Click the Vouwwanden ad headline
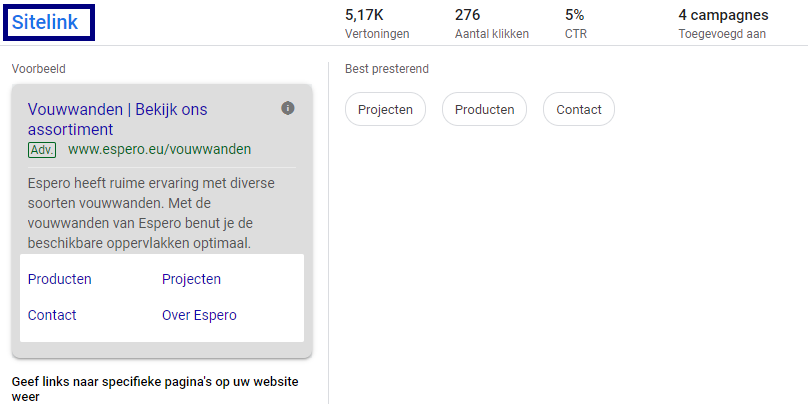 tap(117, 119)
